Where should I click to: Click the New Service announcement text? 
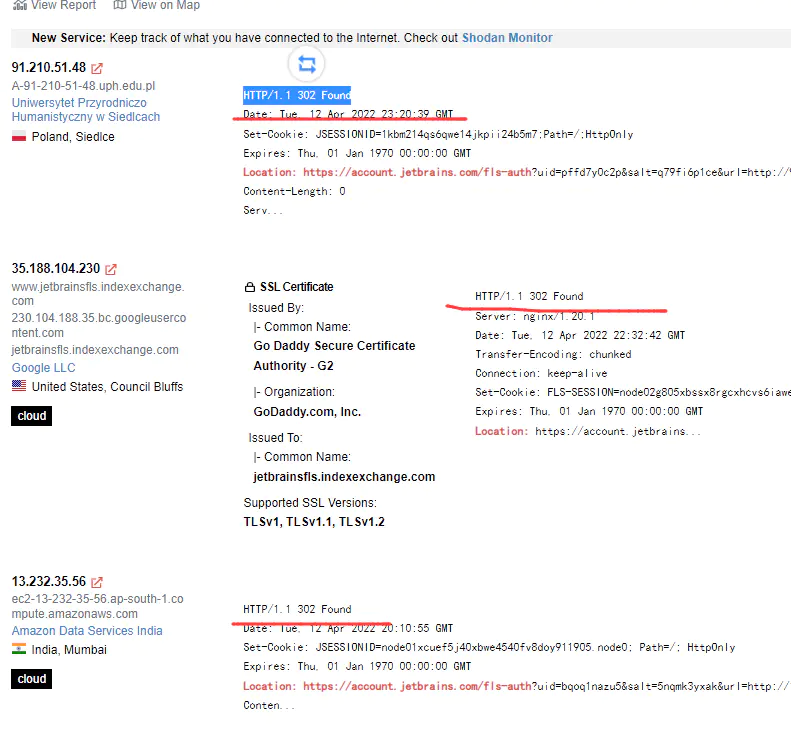(x=292, y=38)
